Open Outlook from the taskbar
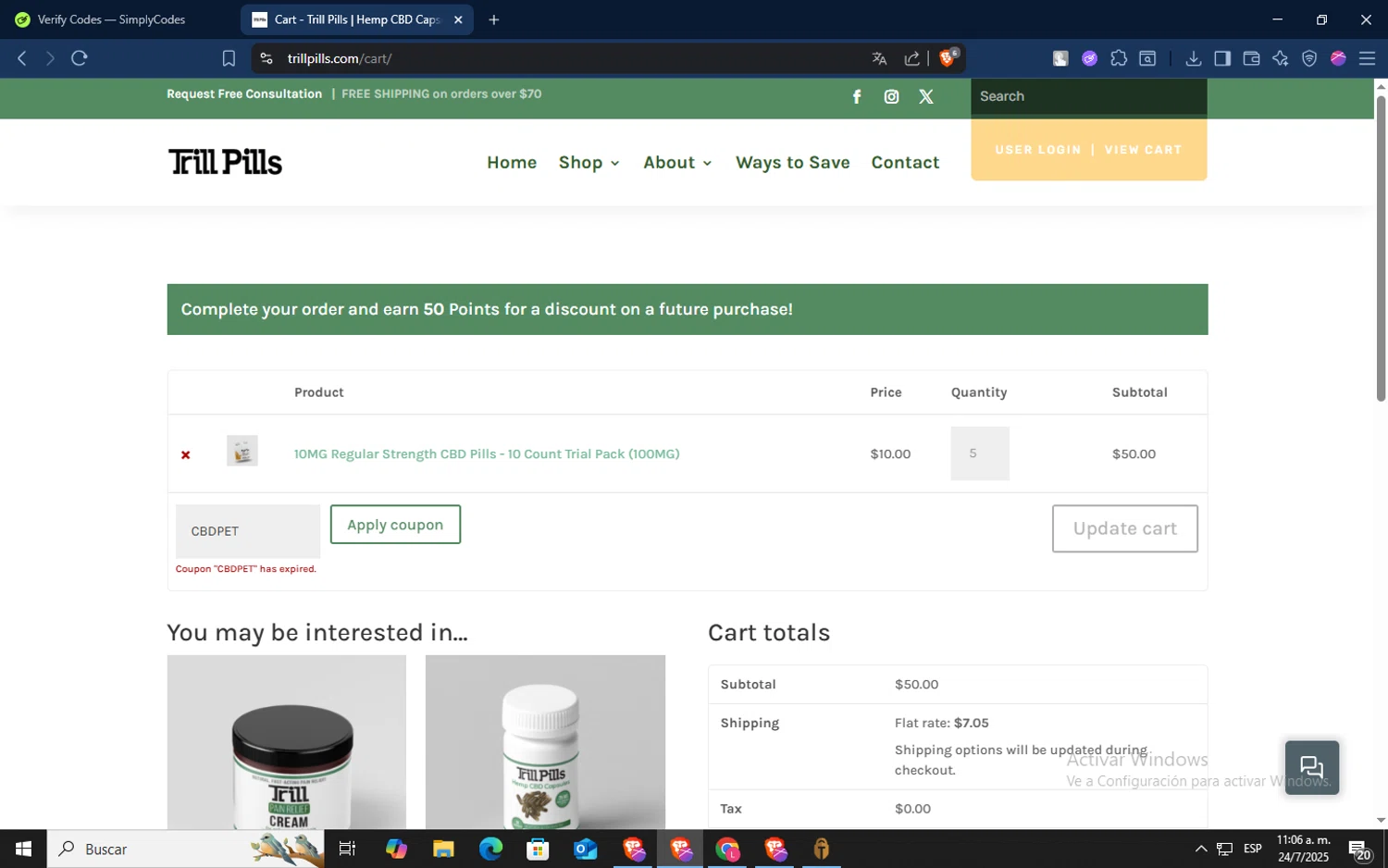The height and width of the screenshot is (868, 1388). point(585,849)
